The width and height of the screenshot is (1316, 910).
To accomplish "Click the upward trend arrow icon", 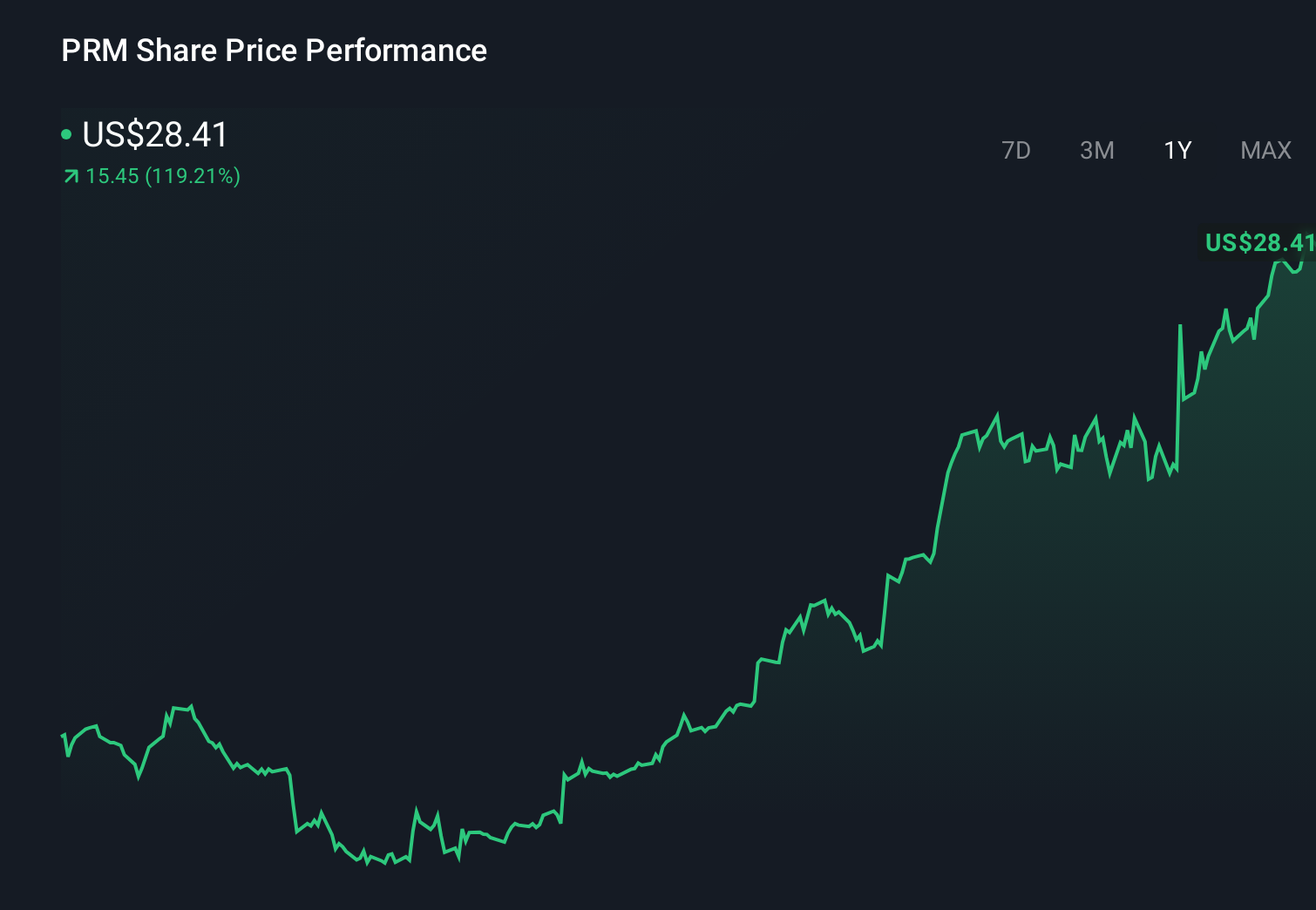I will coord(70,176).
